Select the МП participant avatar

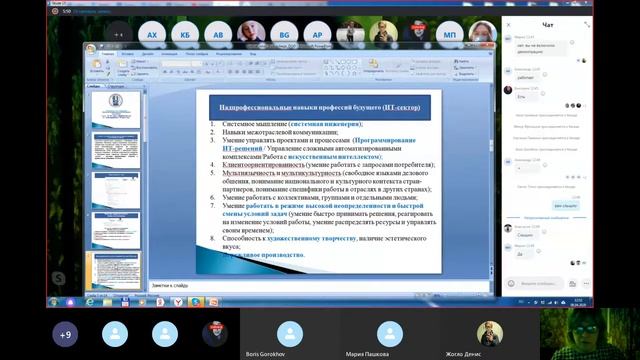coord(449,35)
